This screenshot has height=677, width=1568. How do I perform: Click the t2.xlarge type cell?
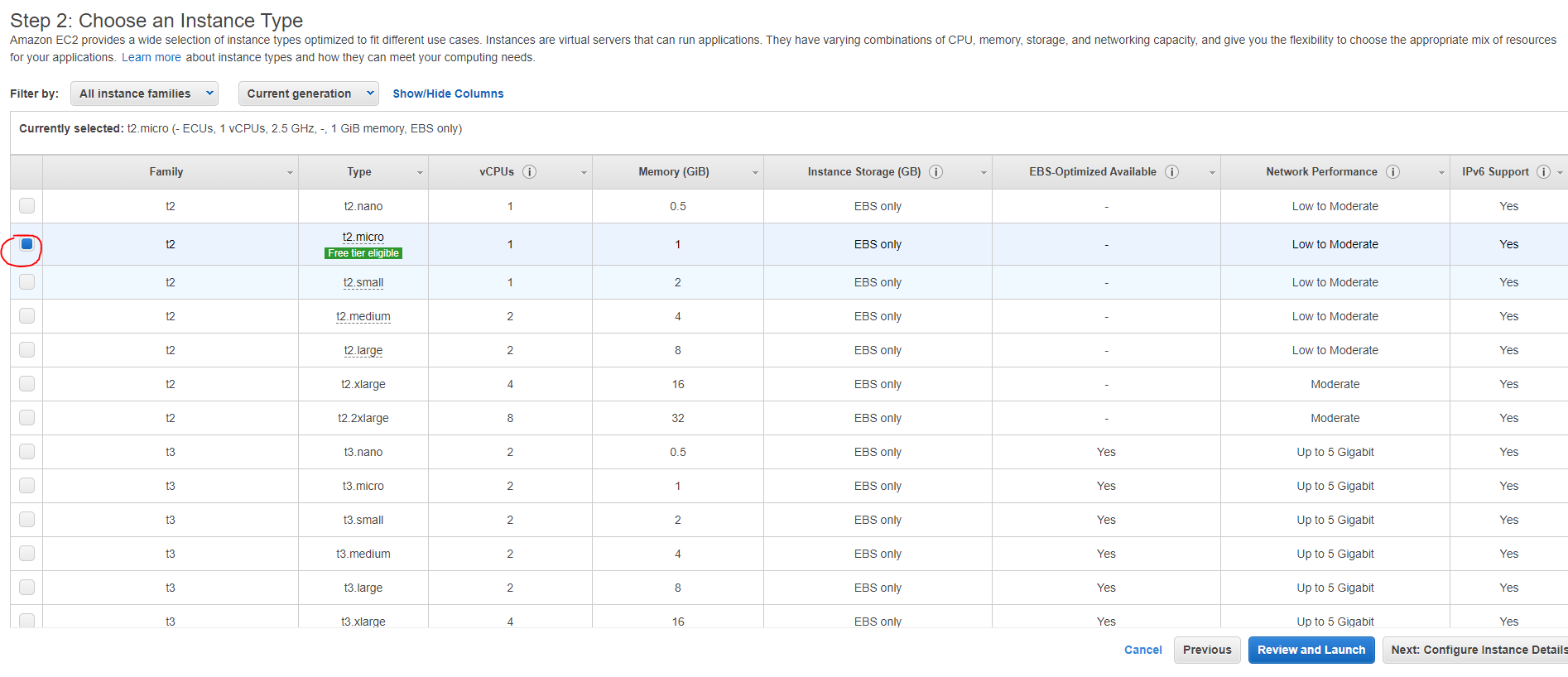(363, 384)
